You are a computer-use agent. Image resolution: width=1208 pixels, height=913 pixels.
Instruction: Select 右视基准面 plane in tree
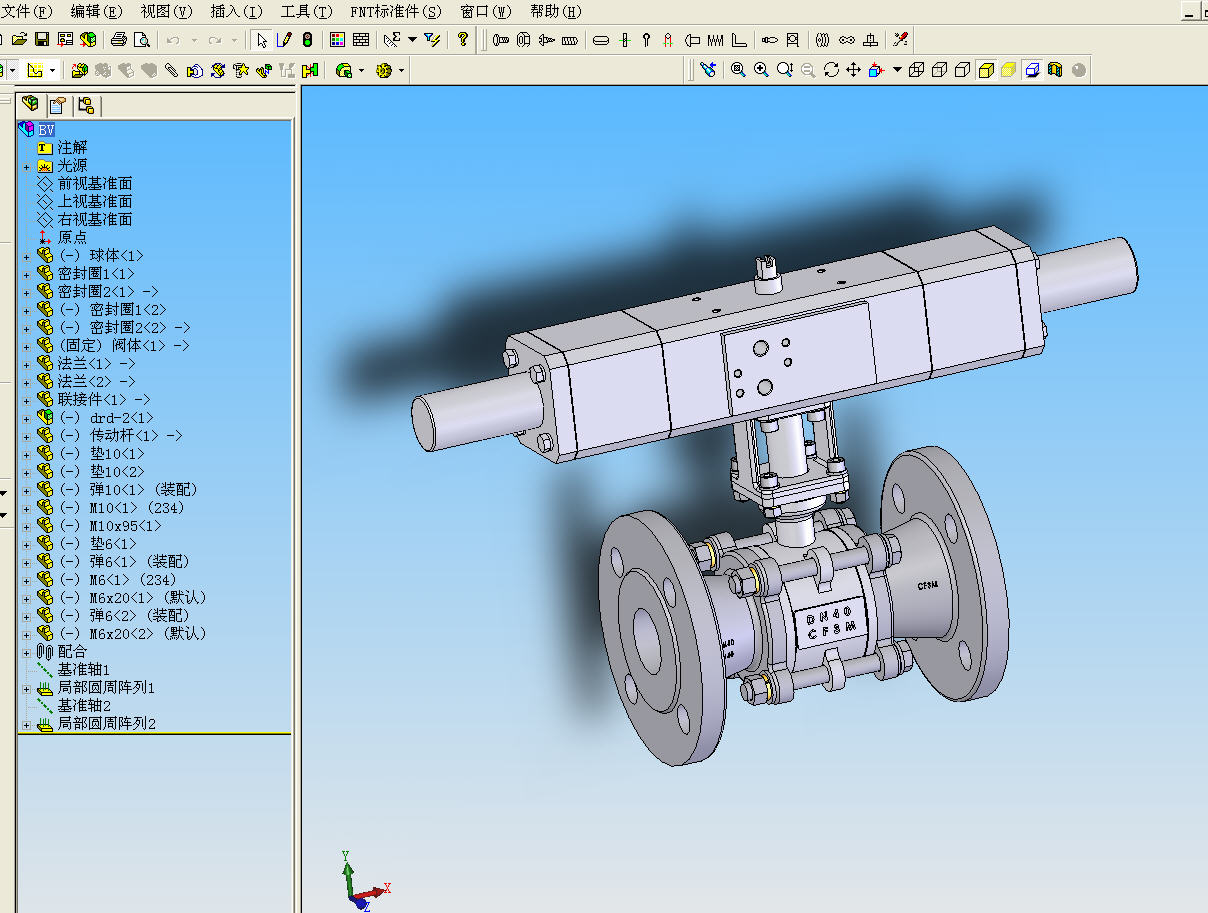[x=94, y=220]
